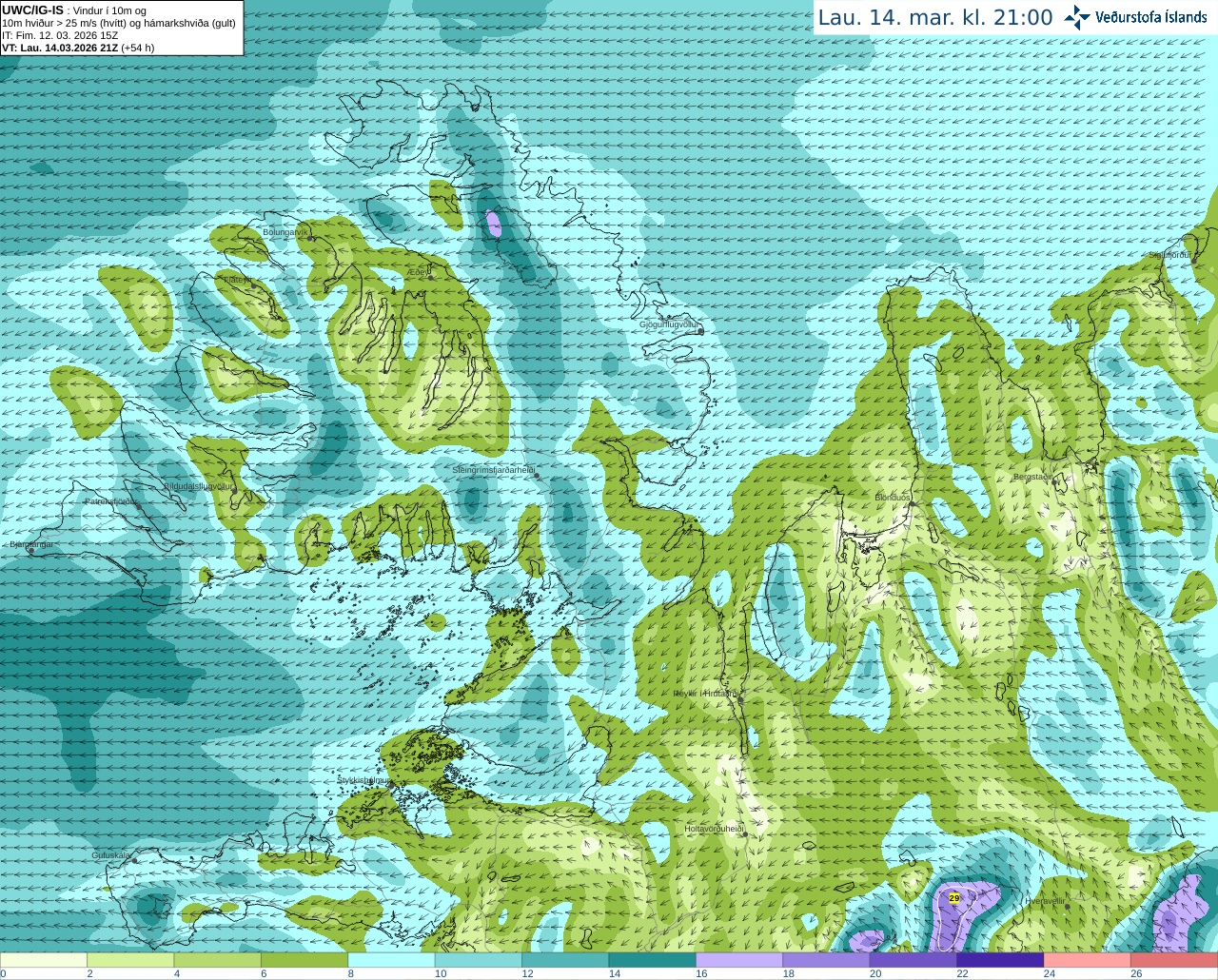The image size is (1218, 980).
Task: Click the IT: Fim. 12. 03. 2026 15Z line
Action: tap(60, 35)
